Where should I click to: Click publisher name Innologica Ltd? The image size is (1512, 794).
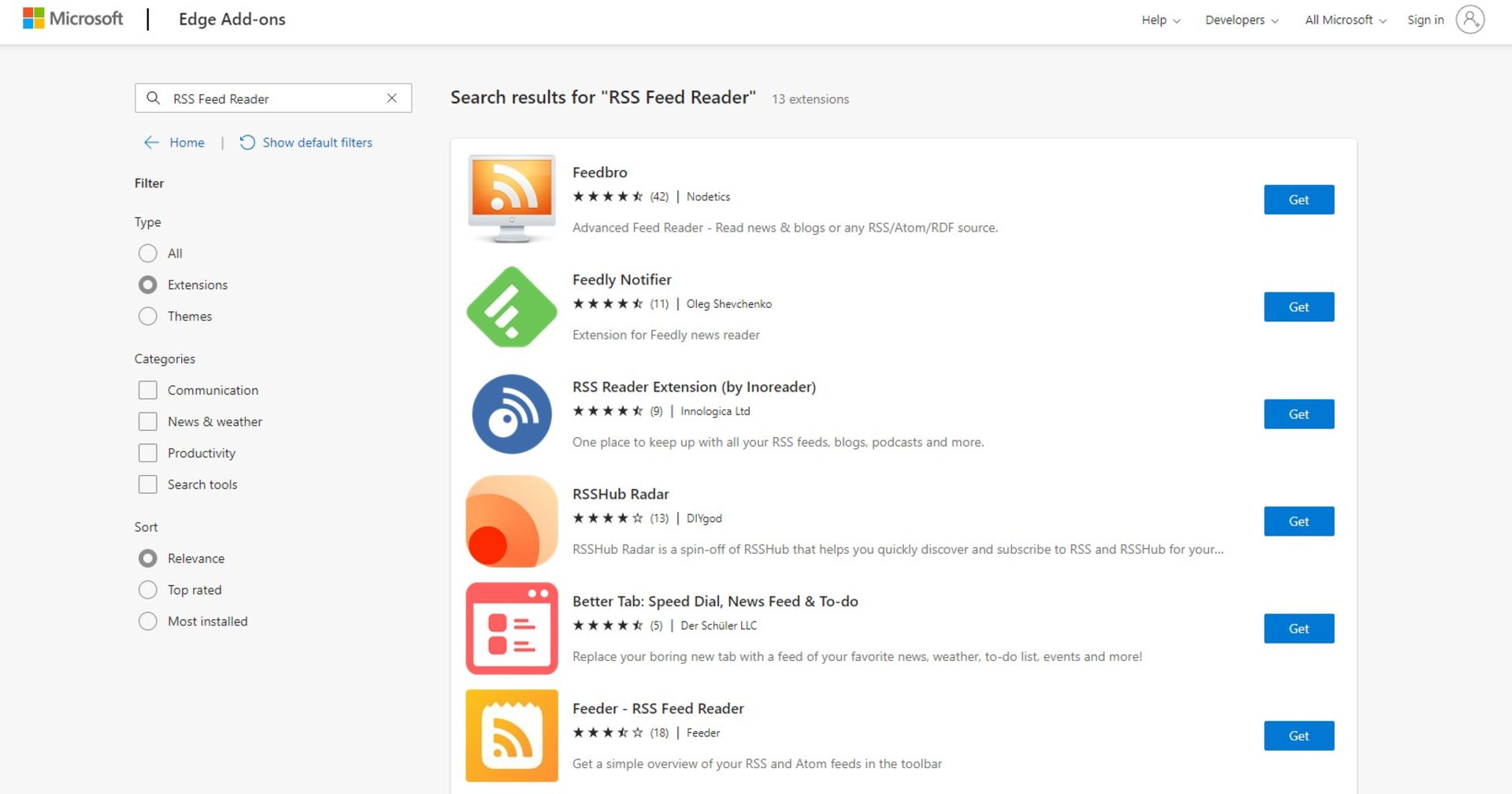click(715, 410)
